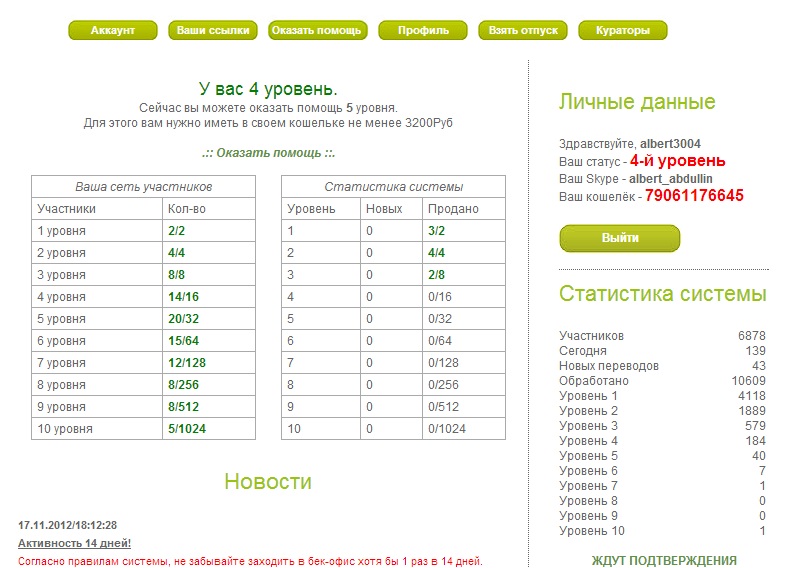Screen dimensions: 806x568
Task: Click the 6 уровня row label
Action: point(61,341)
